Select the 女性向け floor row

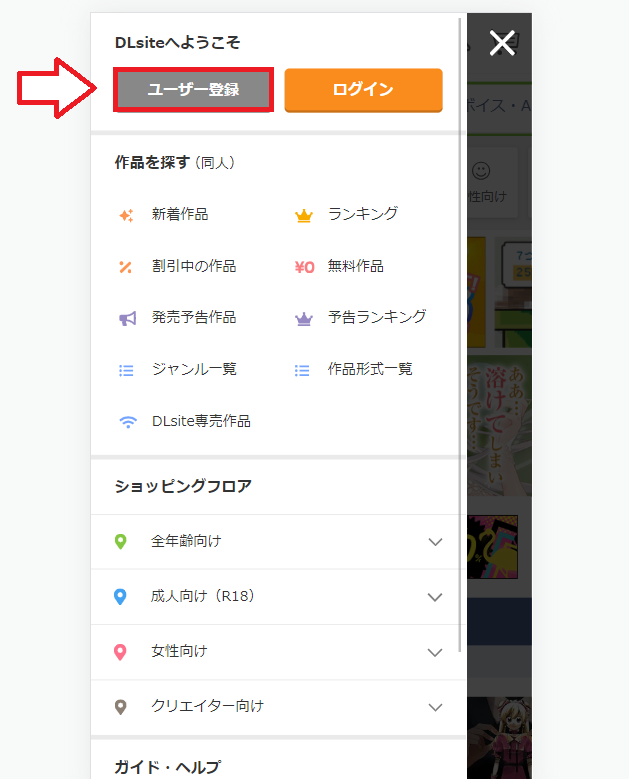(x=276, y=652)
